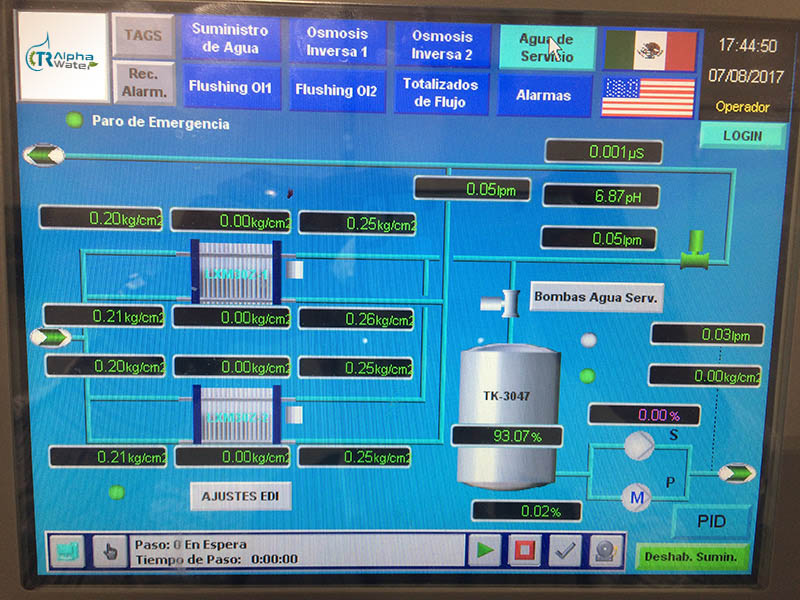Select the Mexican flag for Spanish

pos(649,49)
